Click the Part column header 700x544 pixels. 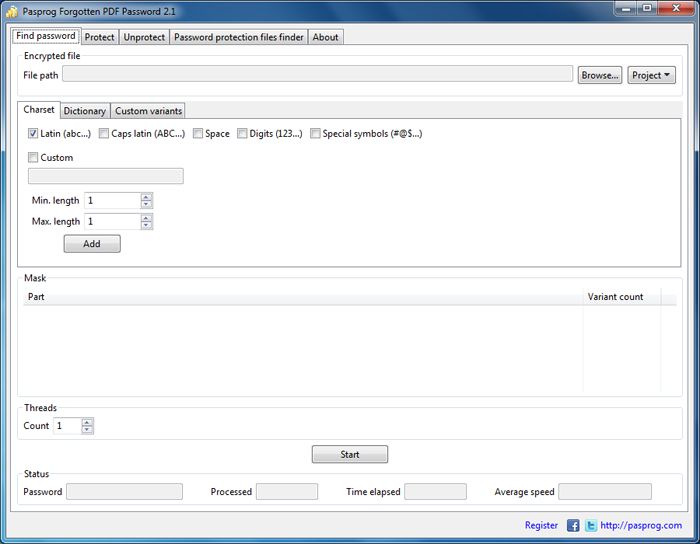click(303, 297)
